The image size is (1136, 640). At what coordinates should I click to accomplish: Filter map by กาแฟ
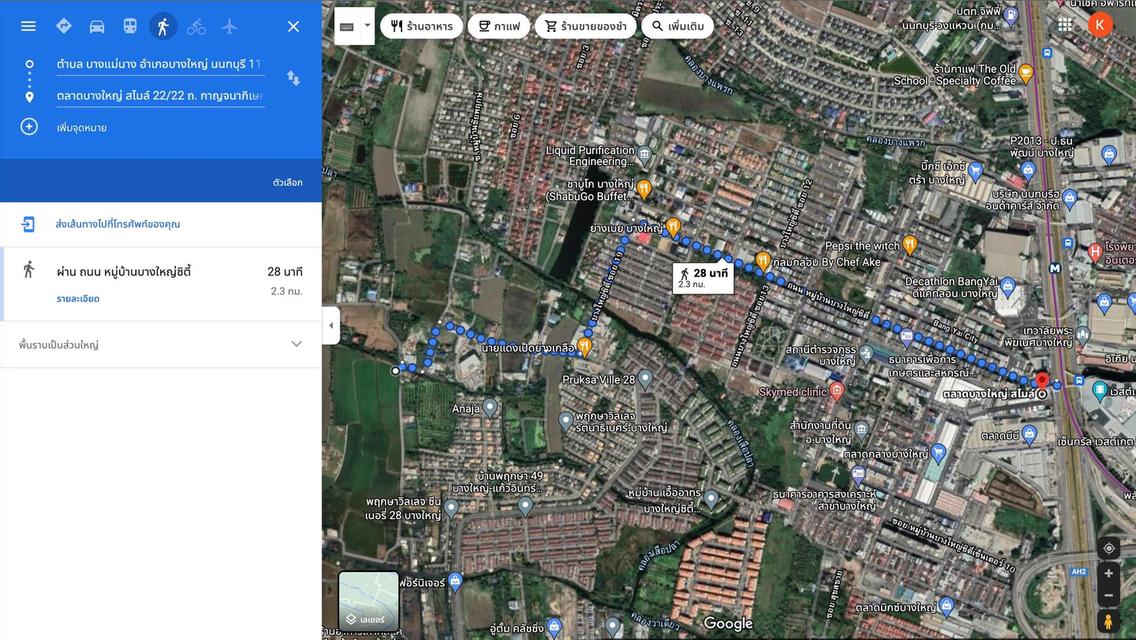499,26
